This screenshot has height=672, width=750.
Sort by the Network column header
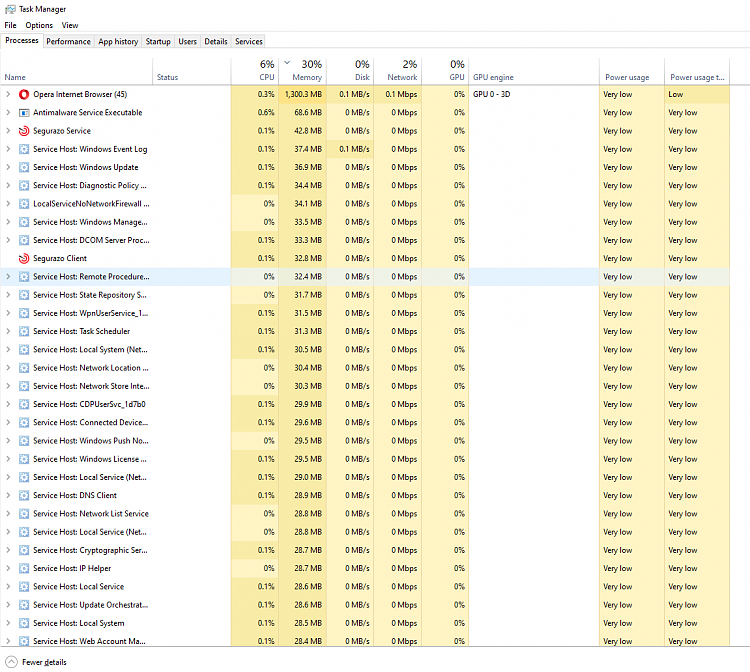(x=397, y=71)
